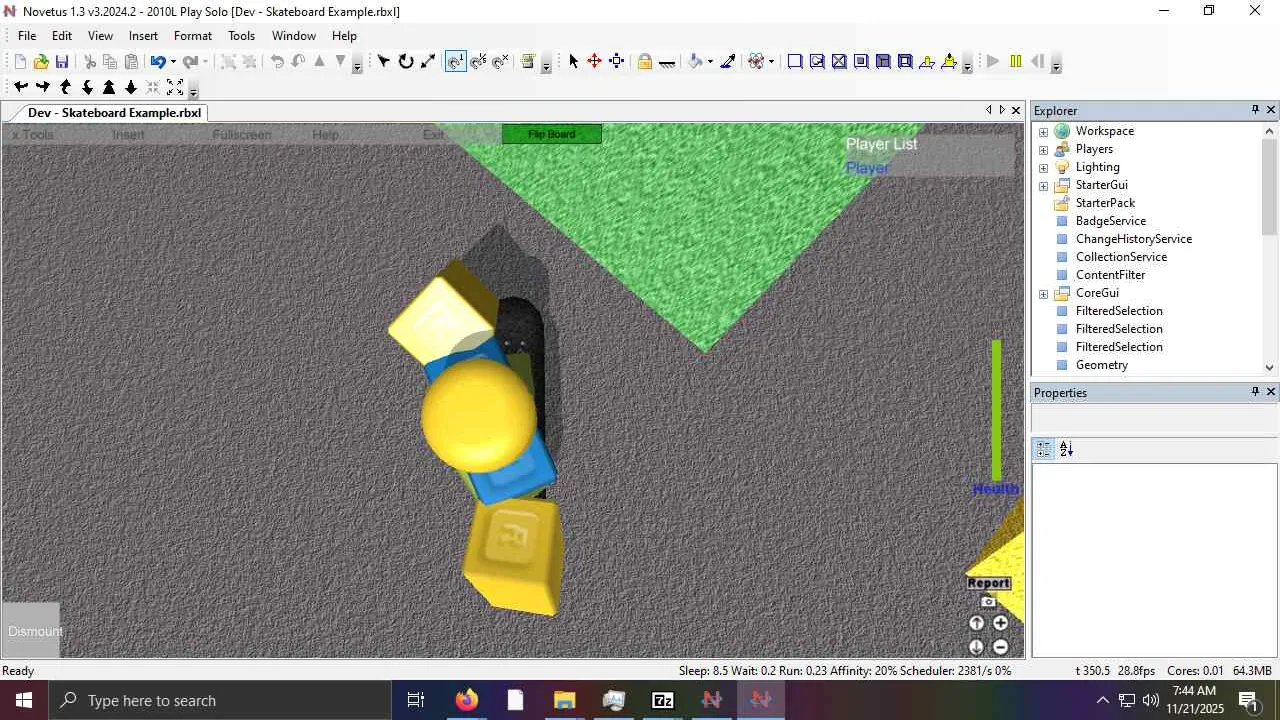The height and width of the screenshot is (720, 1280).
Task: Click the in-game screenshot camera icon
Action: click(989, 602)
